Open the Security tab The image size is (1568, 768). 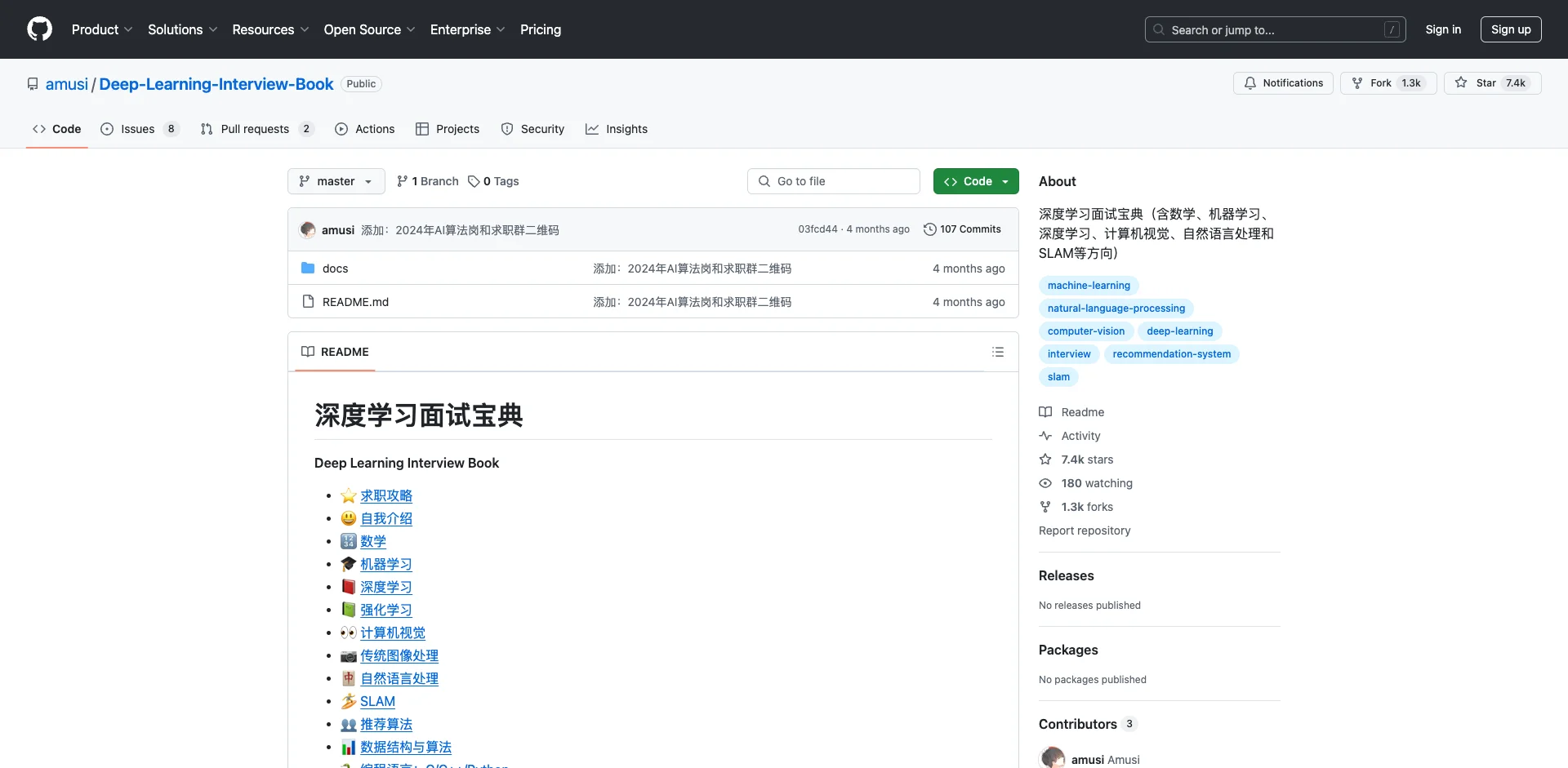click(532, 129)
